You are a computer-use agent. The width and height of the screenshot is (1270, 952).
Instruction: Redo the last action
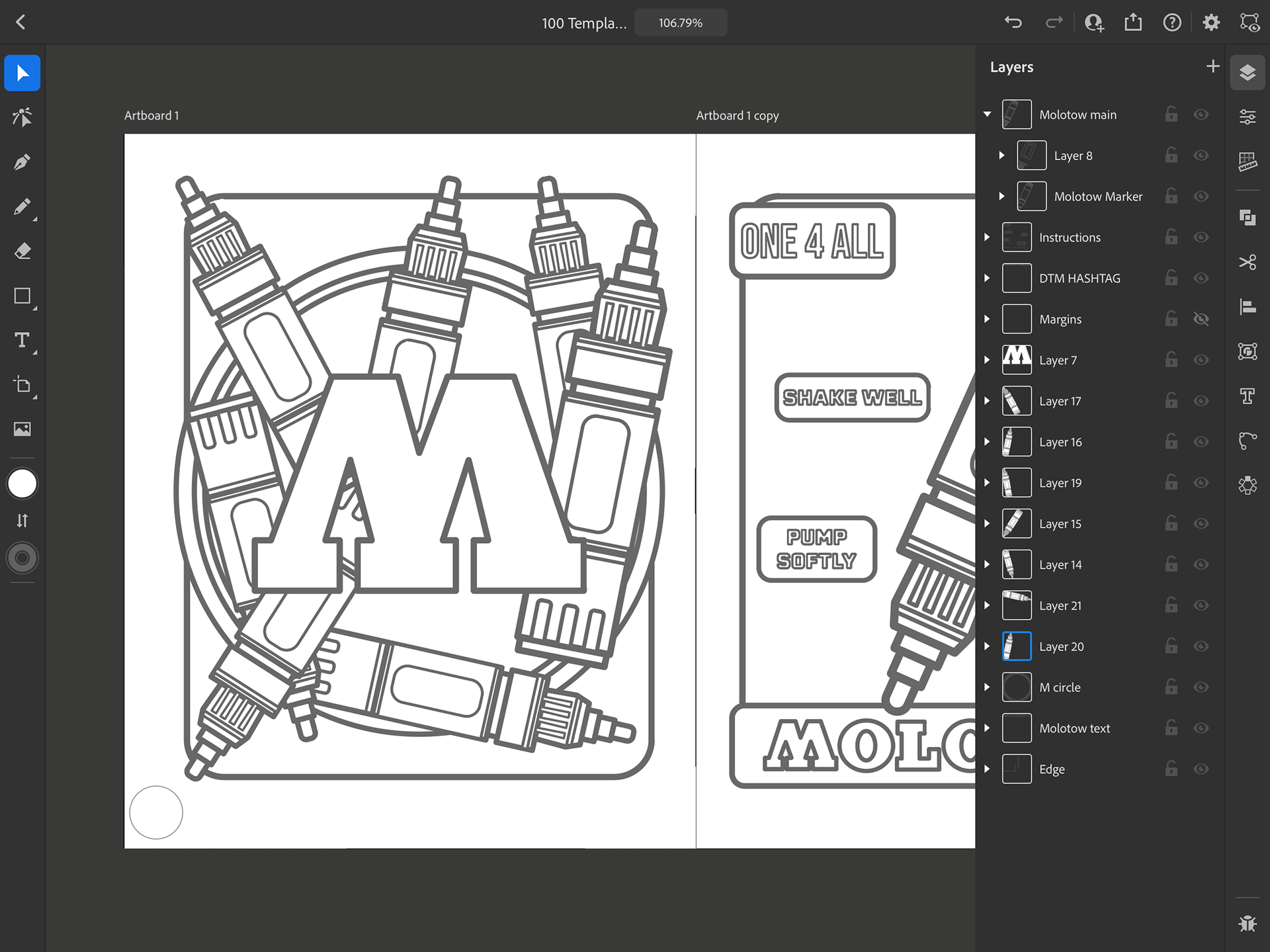1054,22
